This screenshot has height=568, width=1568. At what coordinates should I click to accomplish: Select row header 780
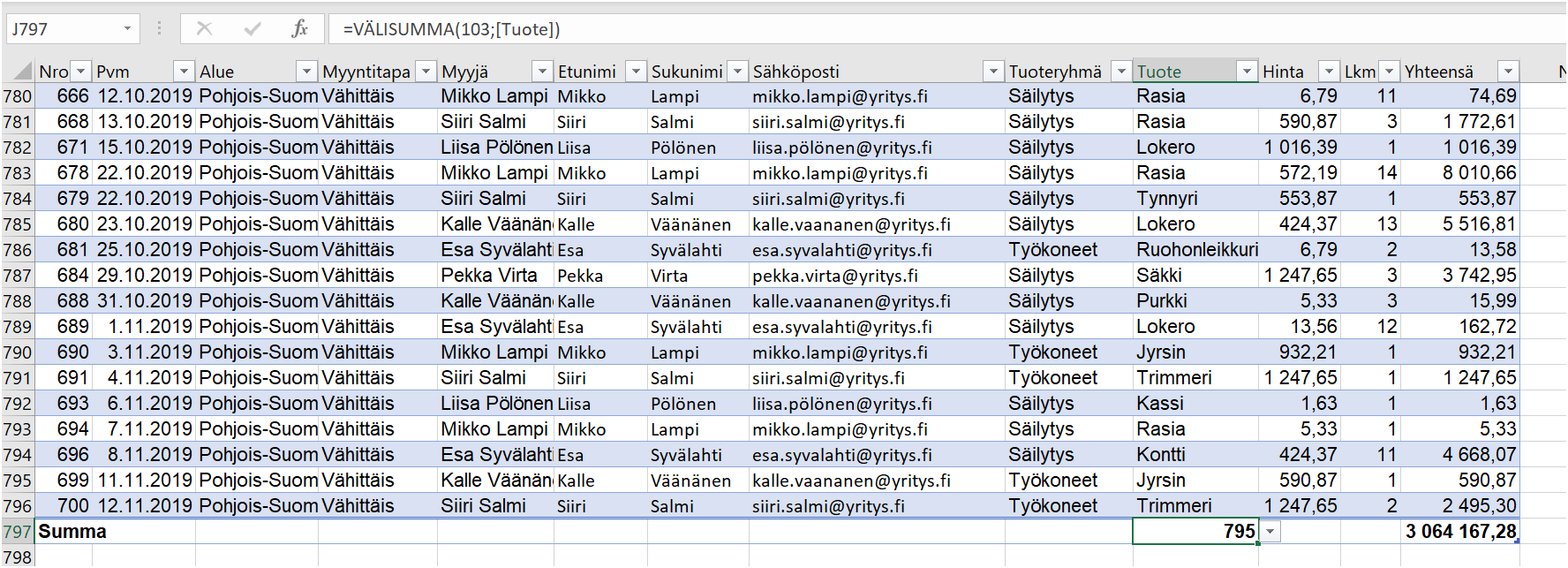click(x=18, y=96)
